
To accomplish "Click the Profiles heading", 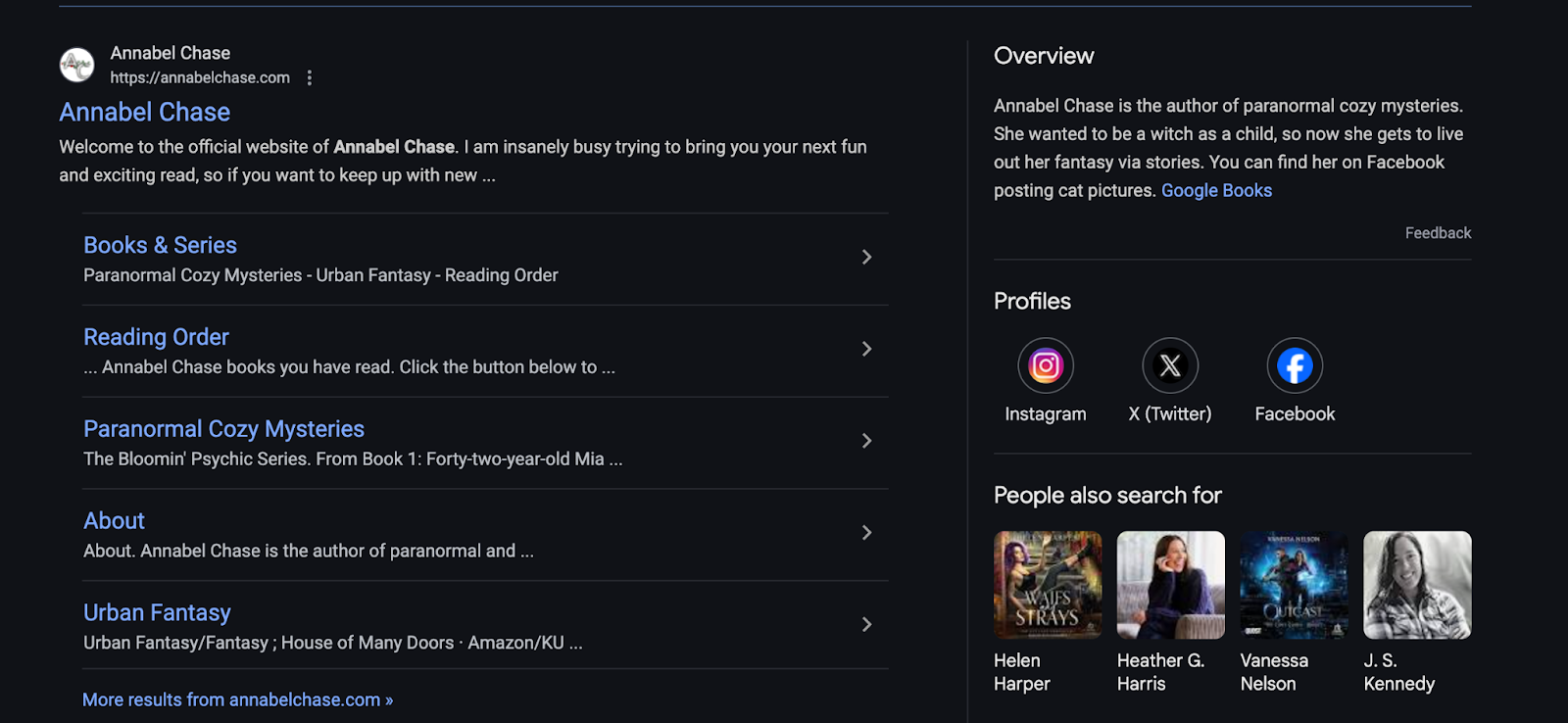I will [x=1032, y=301].
